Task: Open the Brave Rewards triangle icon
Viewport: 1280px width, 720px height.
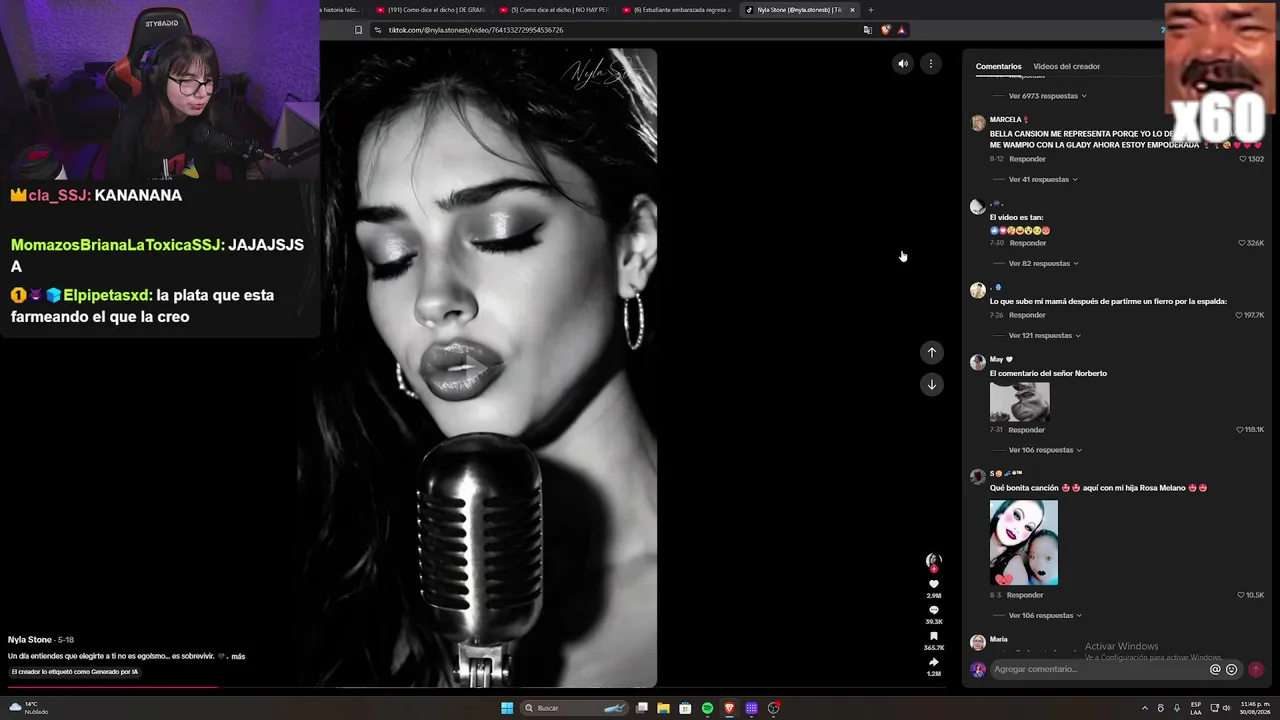Action: 901,30
